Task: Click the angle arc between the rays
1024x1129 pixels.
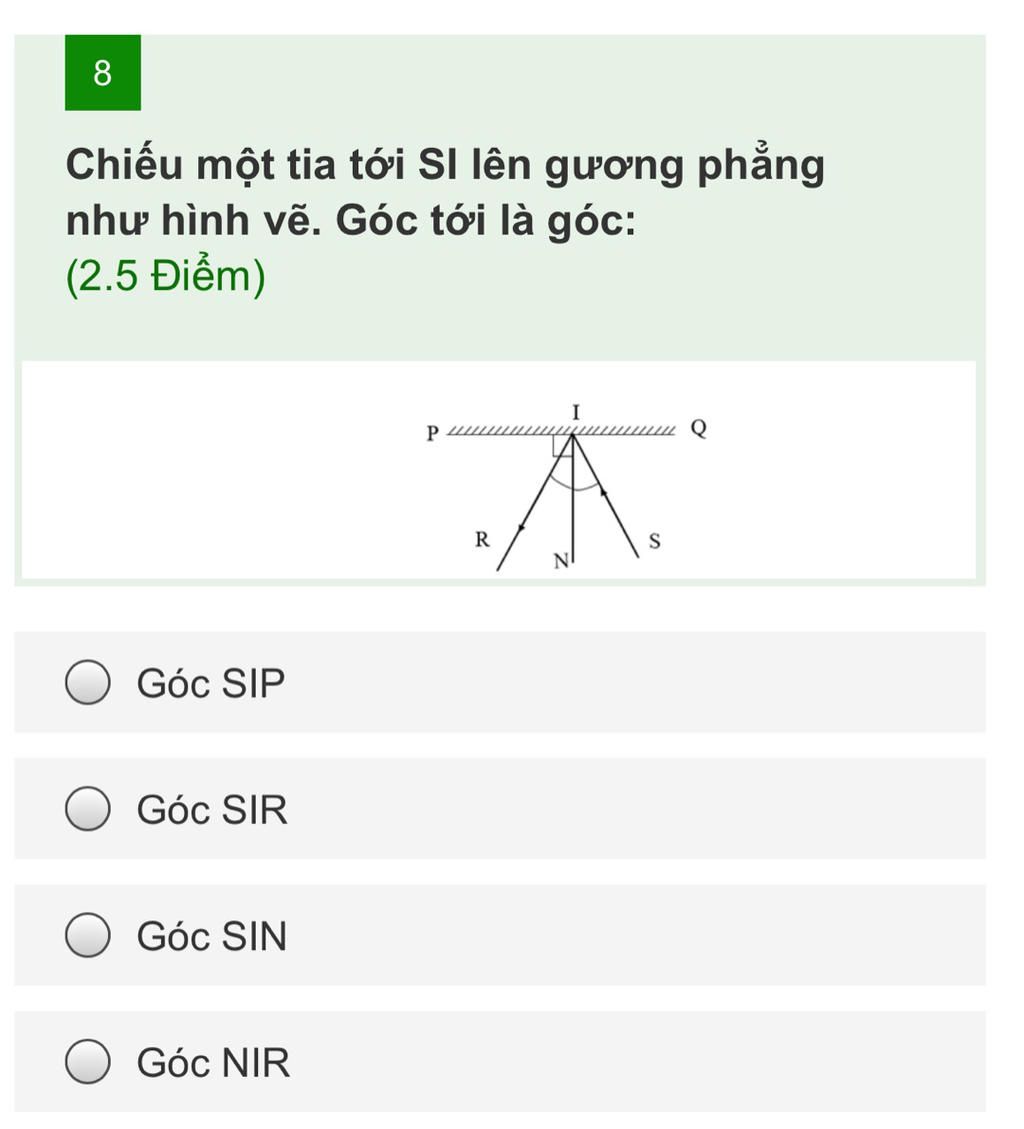Action: [574, 485]
